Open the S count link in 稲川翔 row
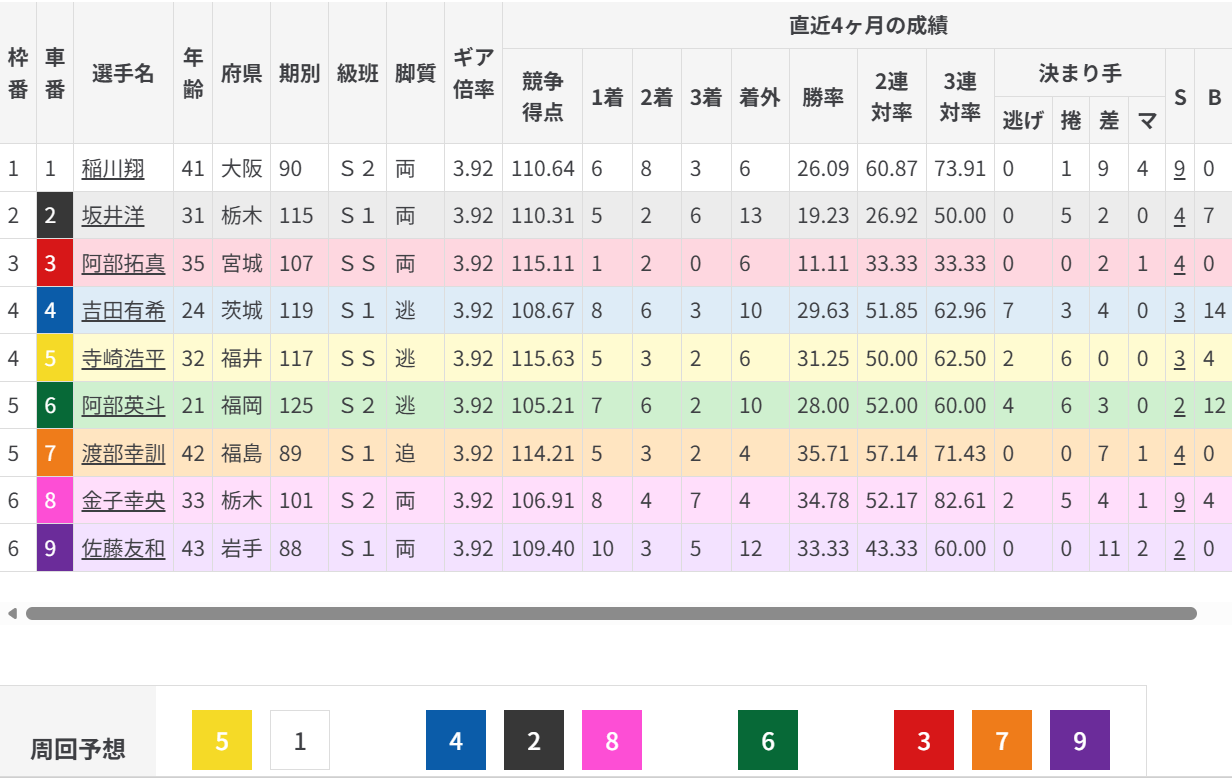Viewport: 1232px width, 778px height. 1179,169
